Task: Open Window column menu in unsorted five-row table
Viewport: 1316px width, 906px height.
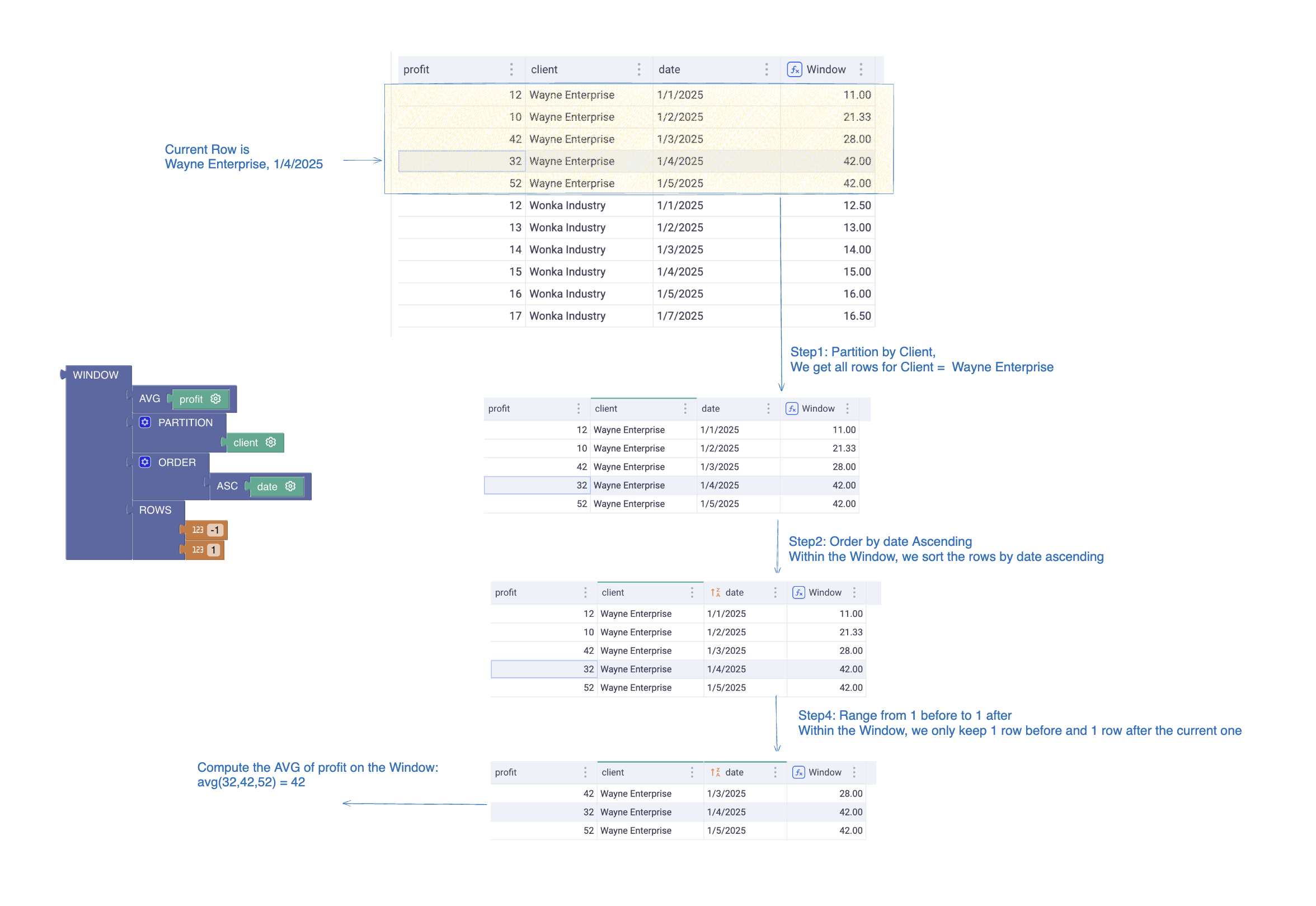Action: (x=847, y=408)
